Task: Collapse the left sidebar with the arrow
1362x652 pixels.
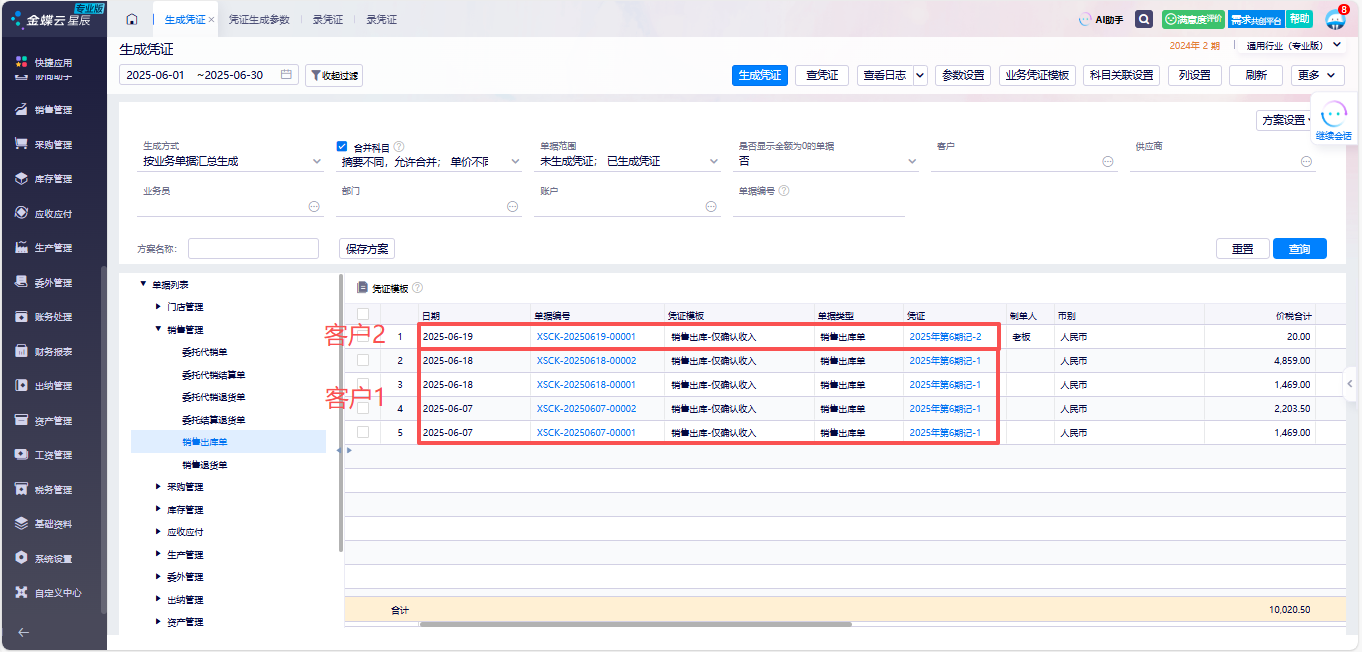Action: 24,632
